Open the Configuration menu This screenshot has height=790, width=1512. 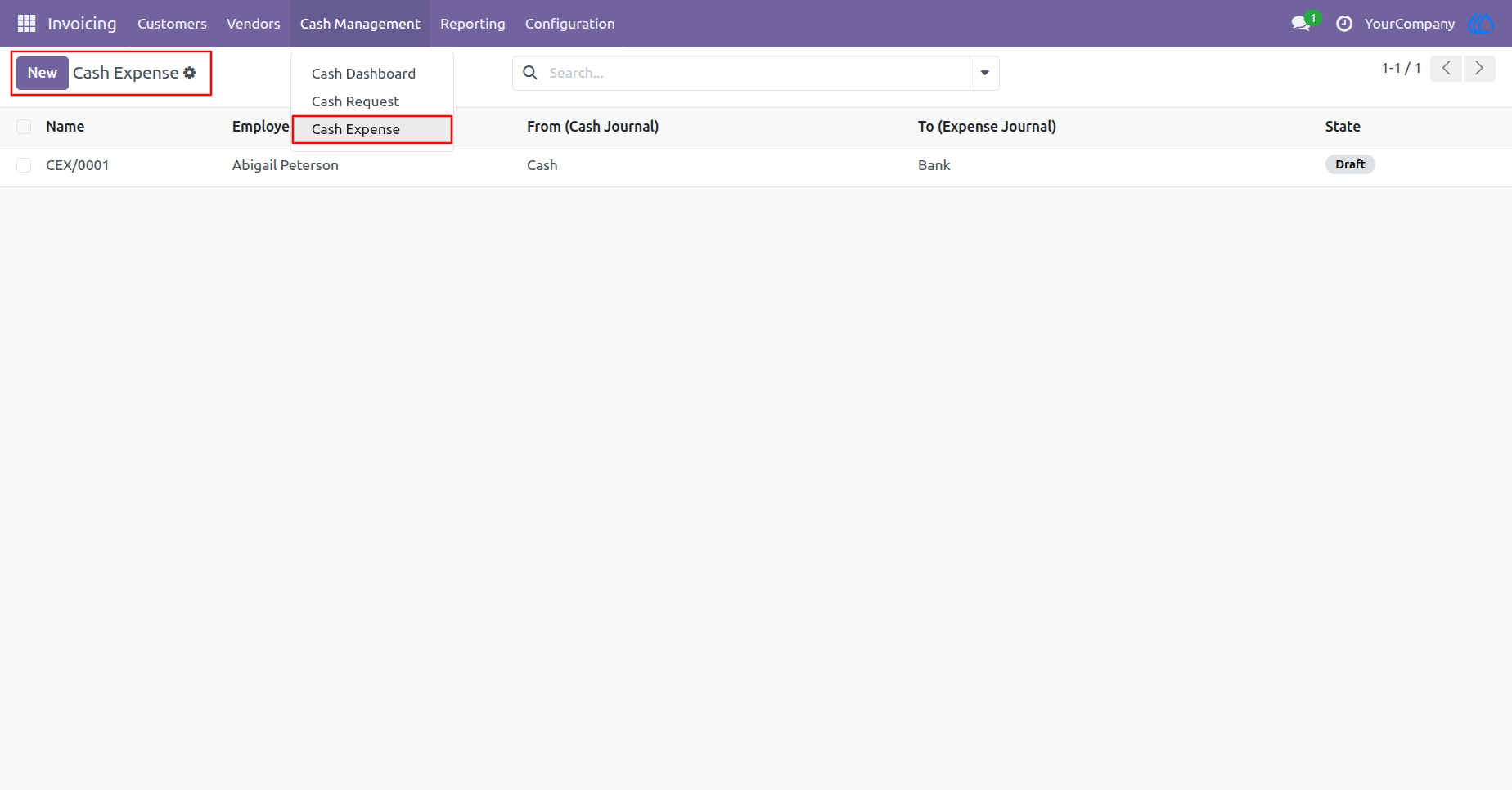point(570,24)
